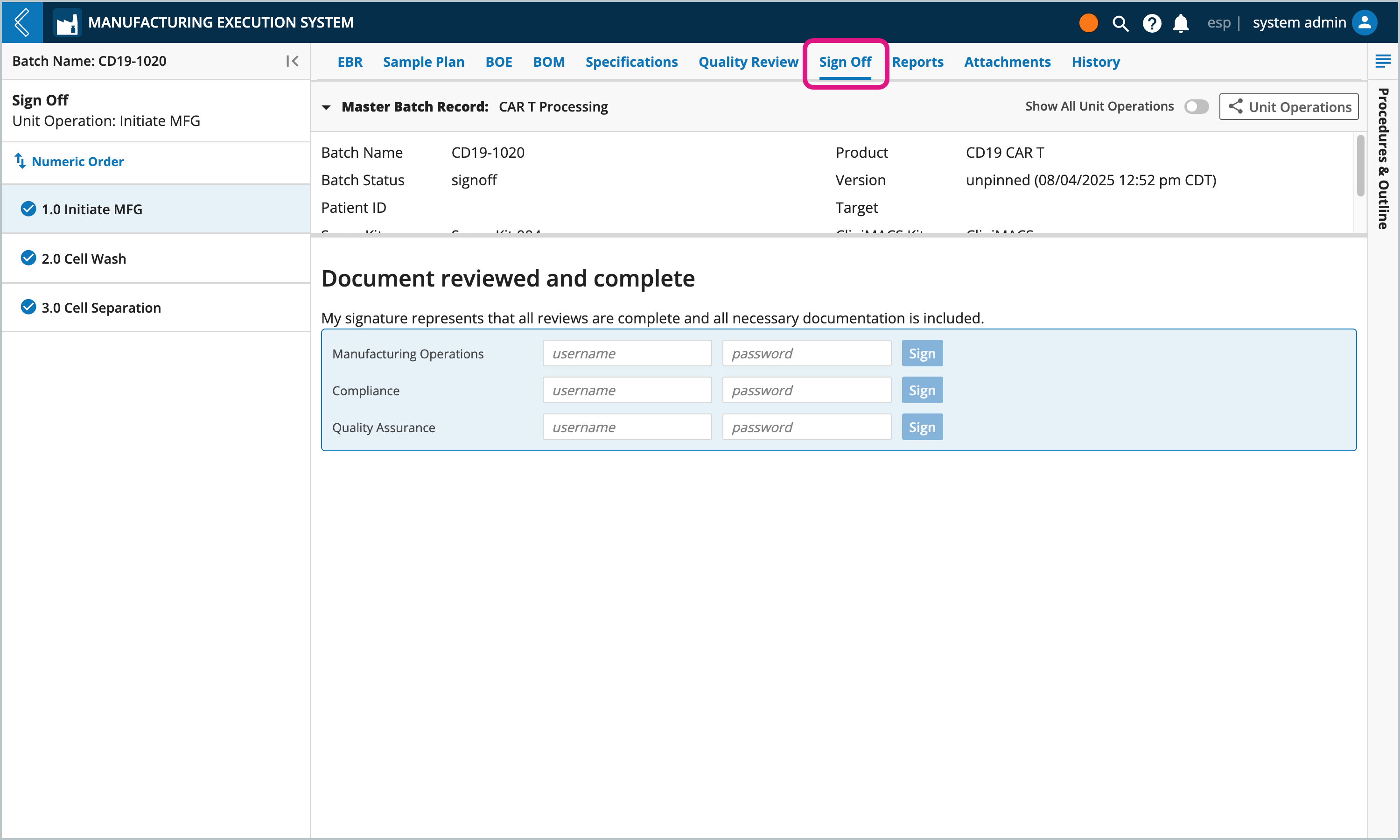This screenshot has height=840, width=1400.
Task: Focus Quality Assurance username field
Action: 627,427
